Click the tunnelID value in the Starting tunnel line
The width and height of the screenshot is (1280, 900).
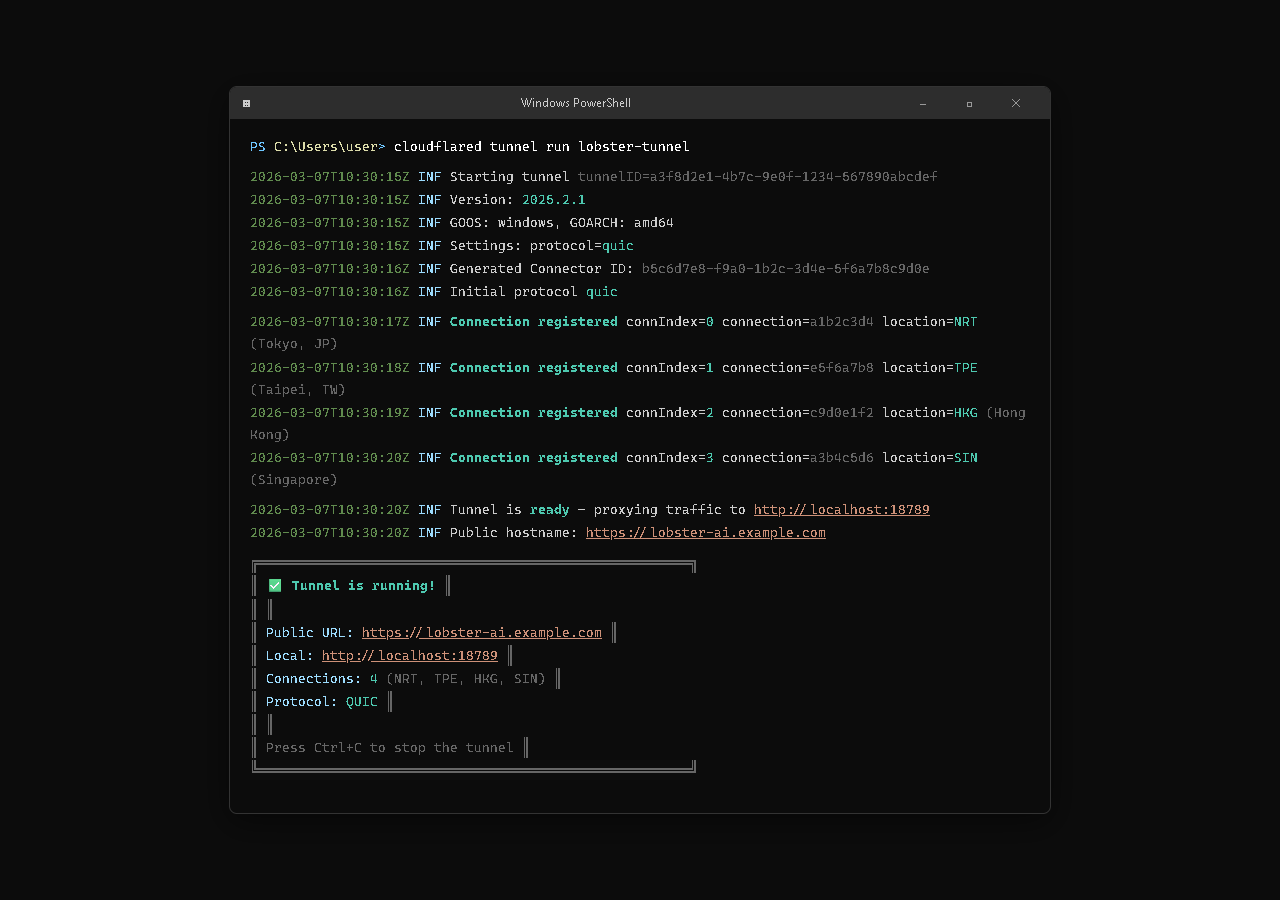pos(757,177)
